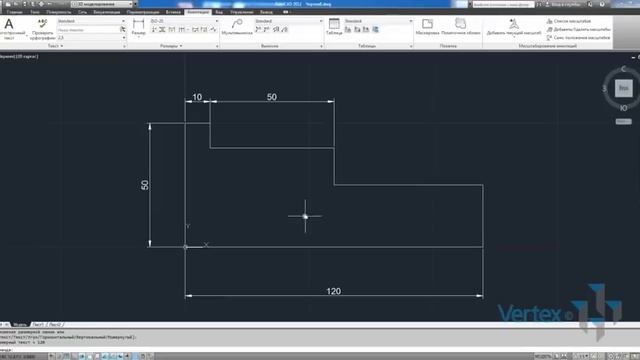Click the dimension break icon
Image resolution: width=640 pixels, height=360 pixels.
pos(154,29)
